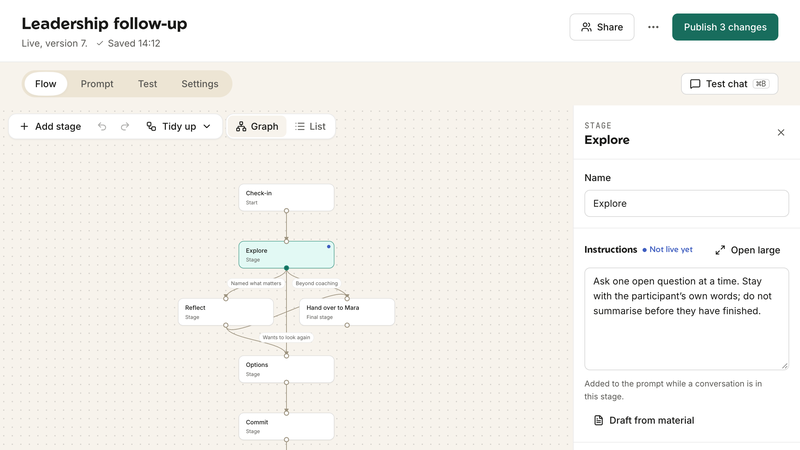Select the Explore stage node
Image resolution: width=800 pixels, height=450 pixels.
(286, 255)
